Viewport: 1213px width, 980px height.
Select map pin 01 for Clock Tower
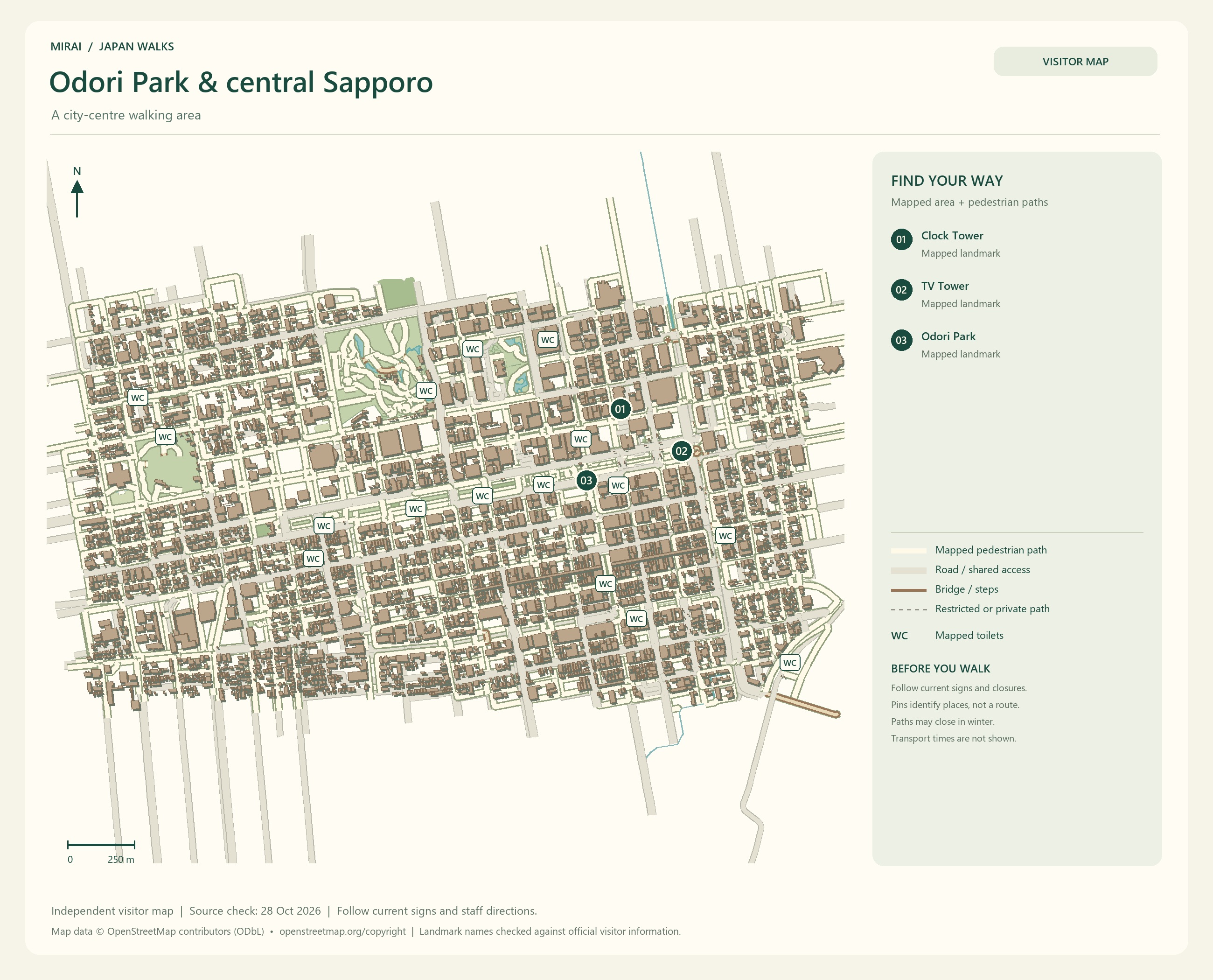tap(620, 409)
